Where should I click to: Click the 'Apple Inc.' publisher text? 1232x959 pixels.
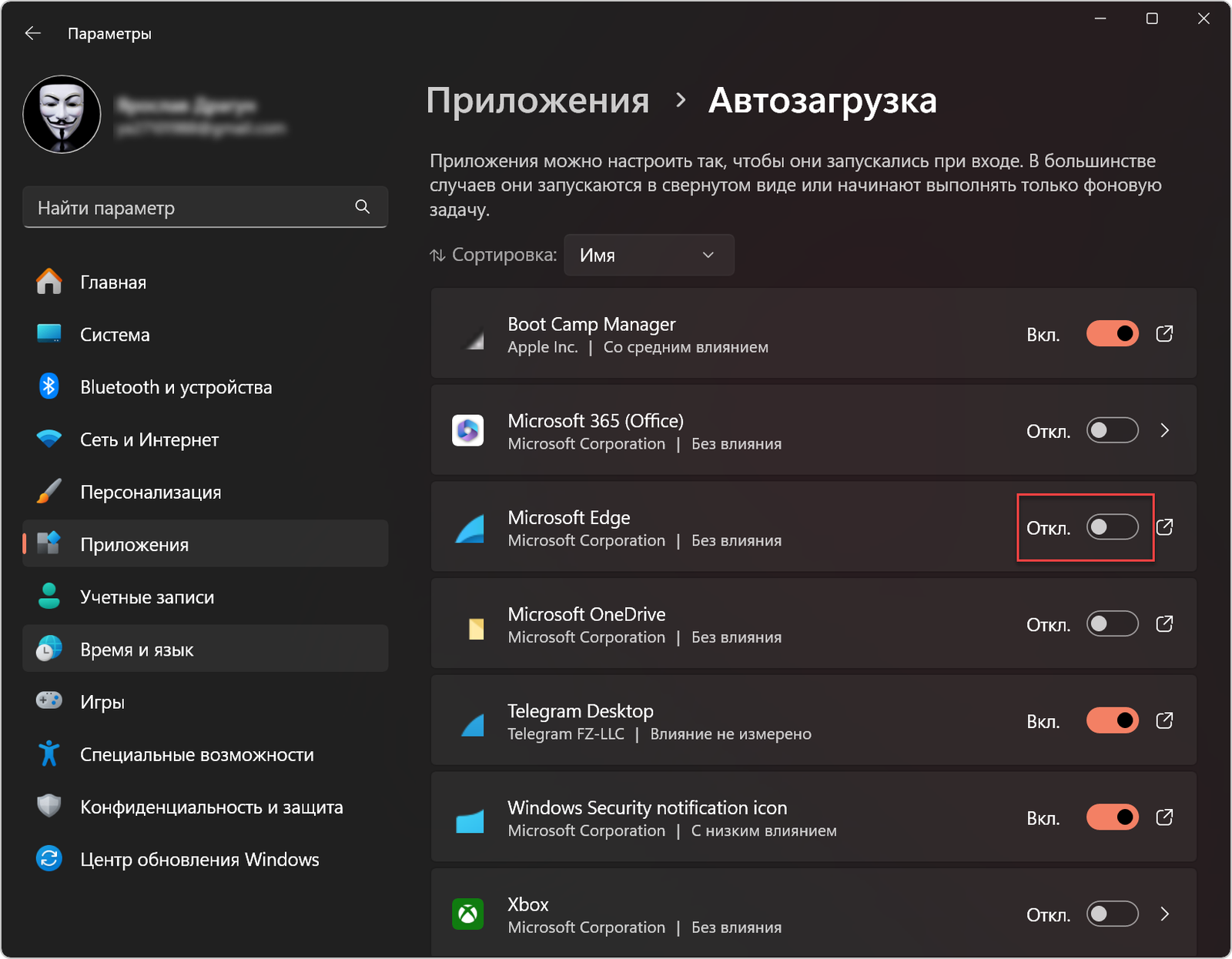(x=543, y=347)
